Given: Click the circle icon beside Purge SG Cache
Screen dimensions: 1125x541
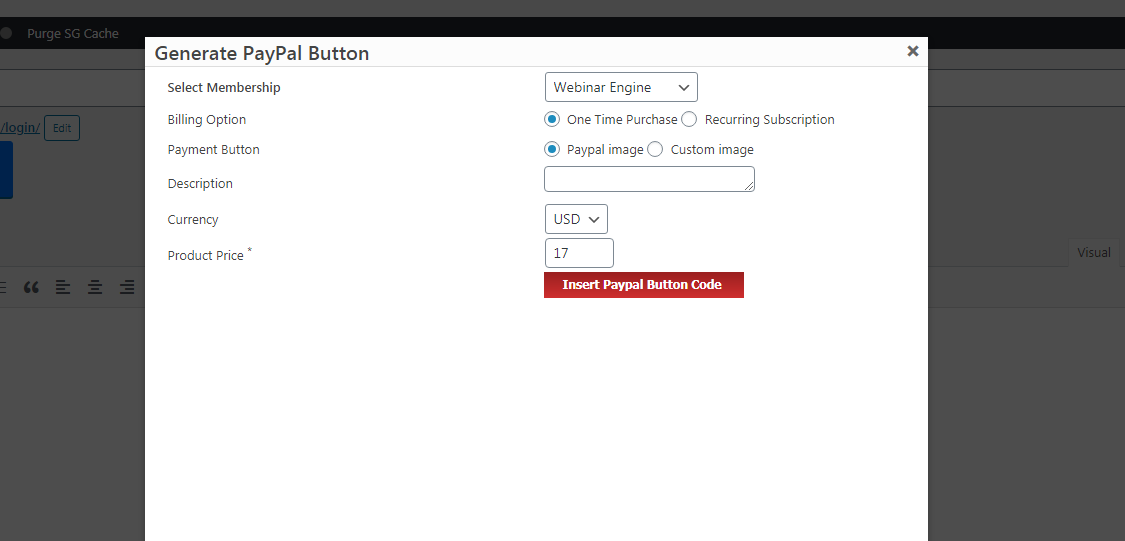Looking at the screenshot, I should (x=6, y=33).
